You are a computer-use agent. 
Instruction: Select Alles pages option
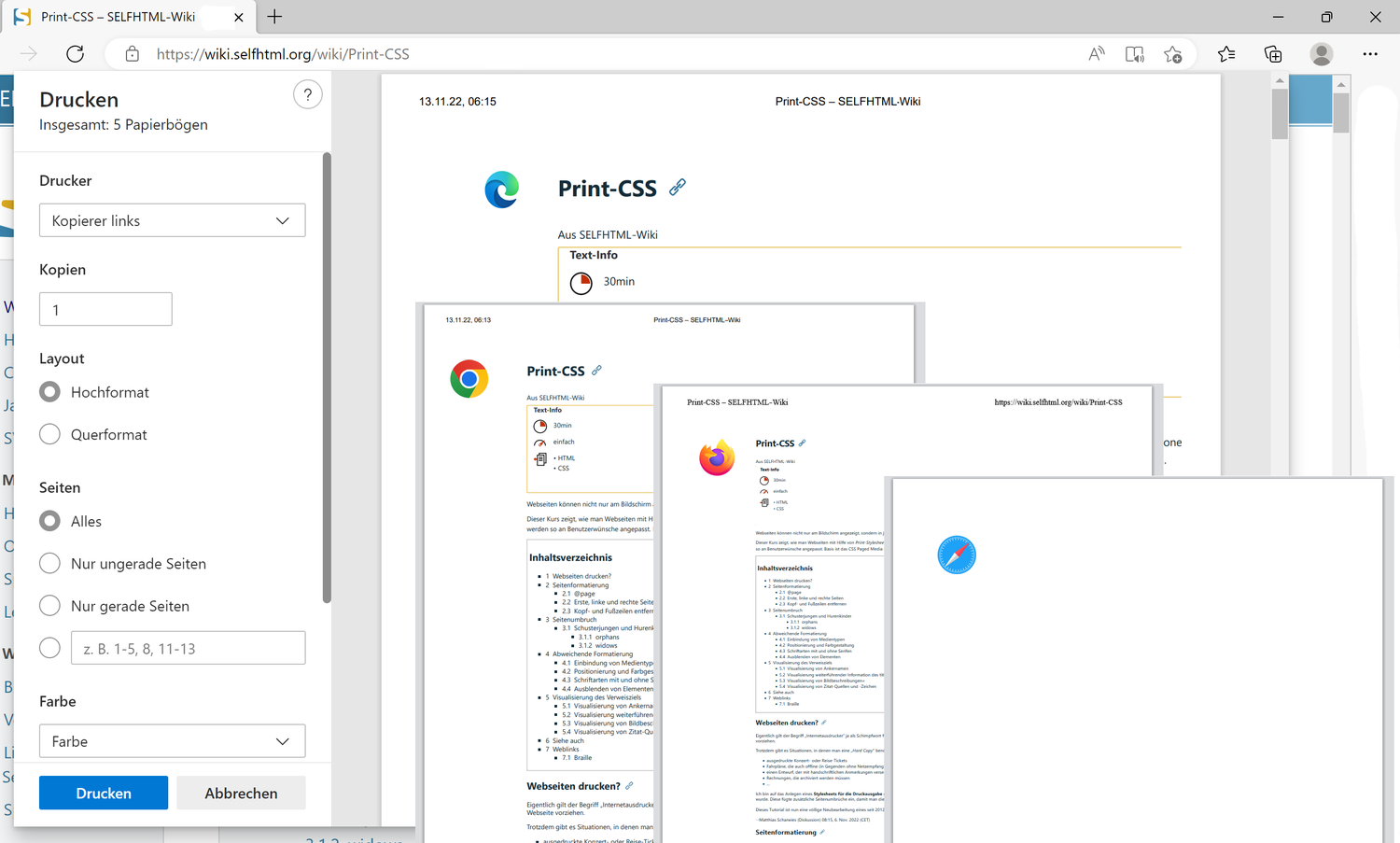click(50, 521)
